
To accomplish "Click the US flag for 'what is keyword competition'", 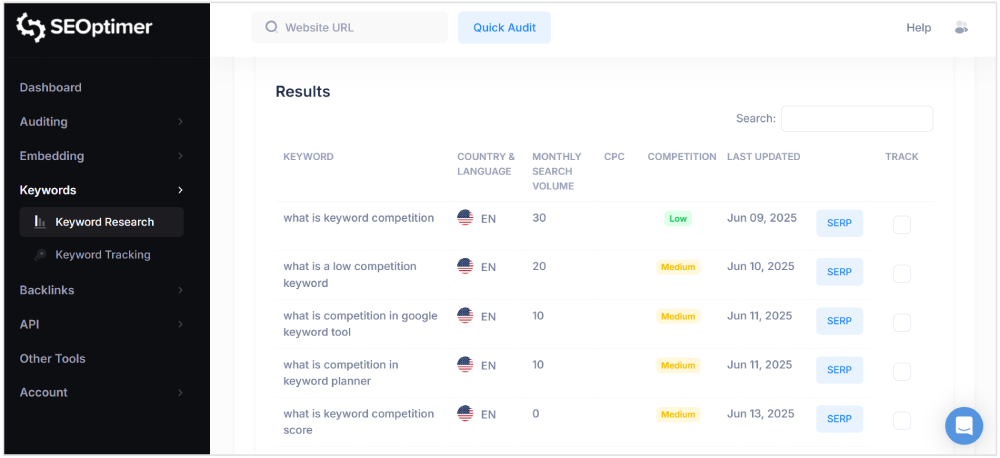I will (465, 218).
